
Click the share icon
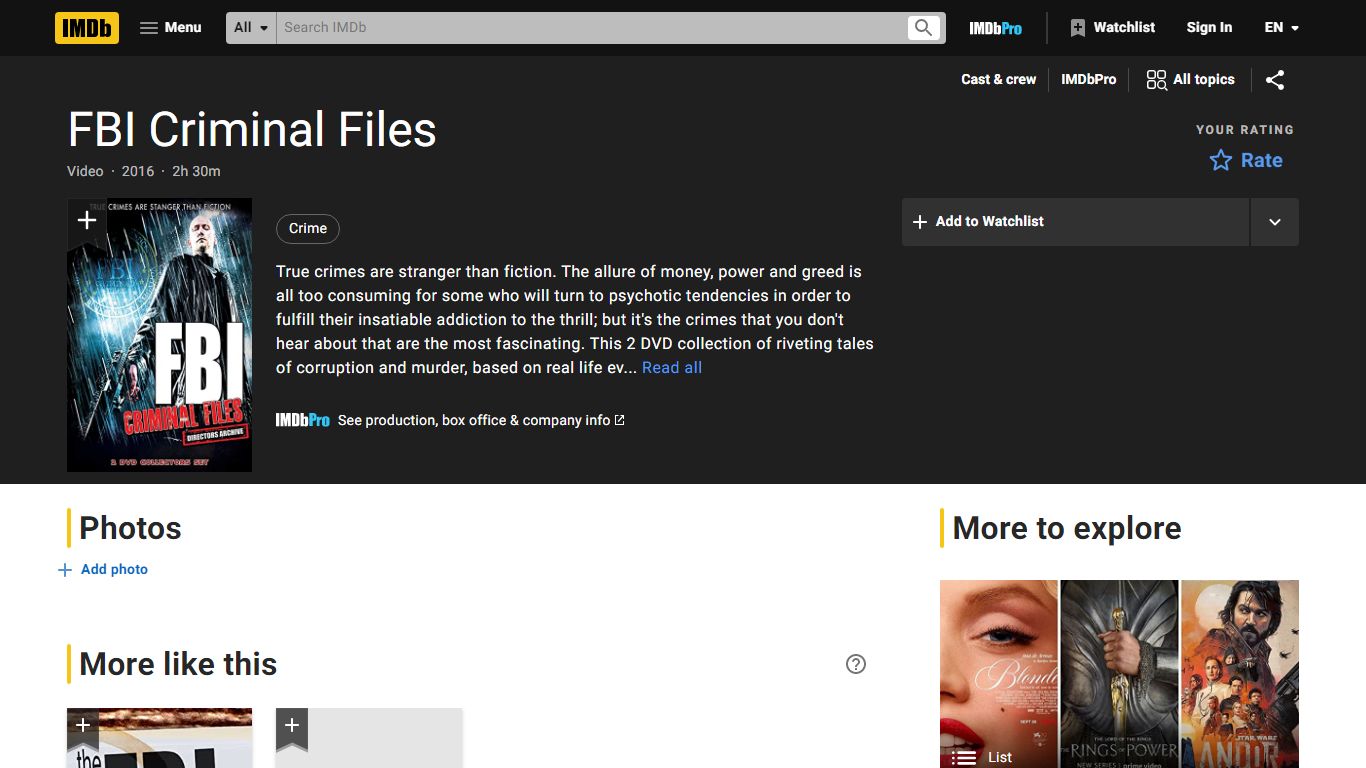coord(1275,80)
